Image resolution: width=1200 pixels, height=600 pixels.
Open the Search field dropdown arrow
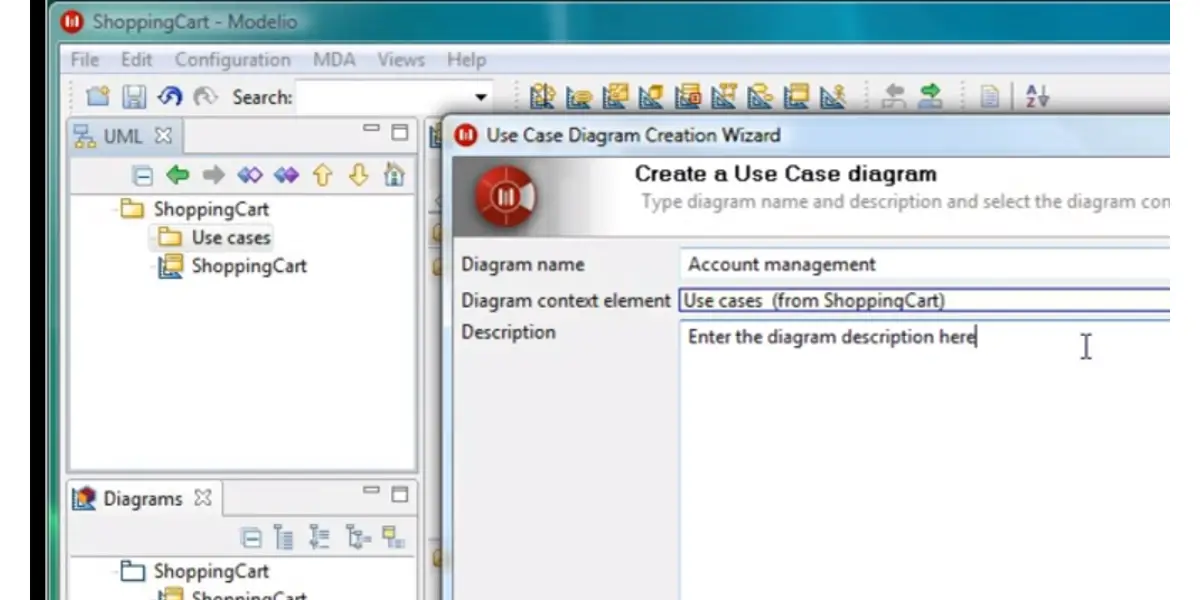481,98
